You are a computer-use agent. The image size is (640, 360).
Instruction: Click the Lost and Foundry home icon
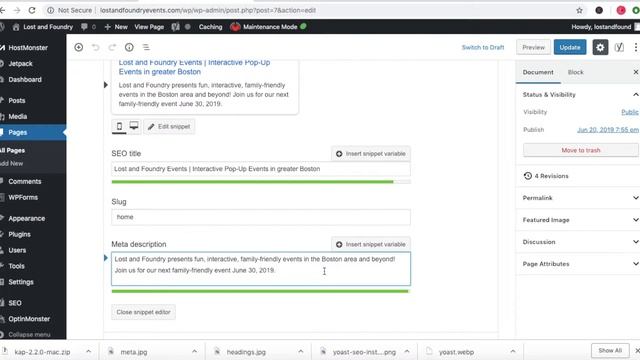(x=16, y=27)
